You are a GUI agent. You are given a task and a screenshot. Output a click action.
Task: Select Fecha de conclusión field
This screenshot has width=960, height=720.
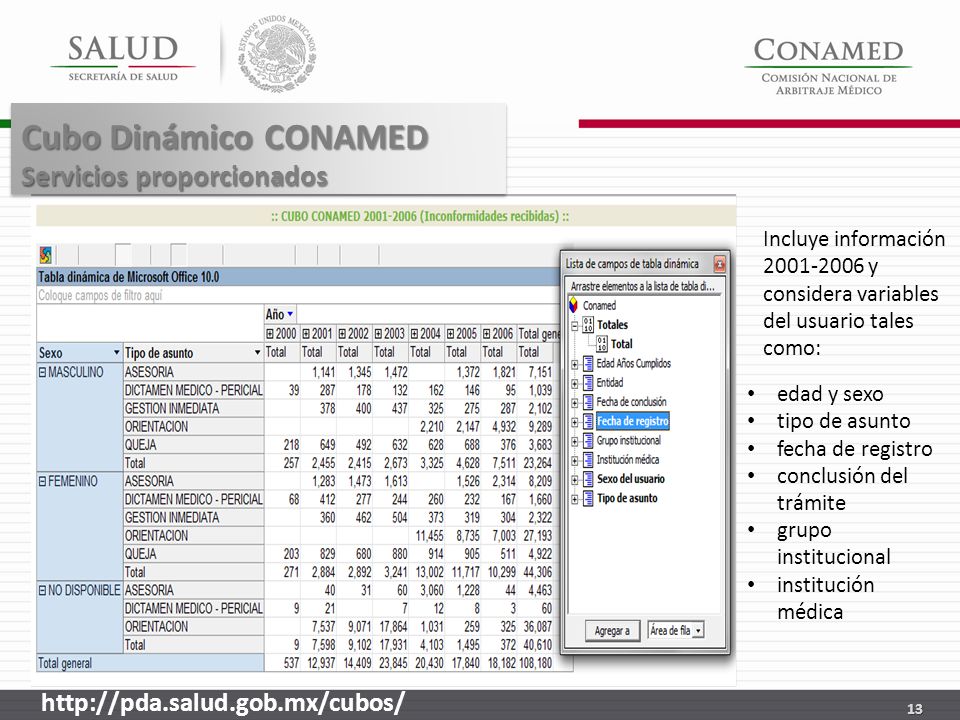[x=631, y=402]
